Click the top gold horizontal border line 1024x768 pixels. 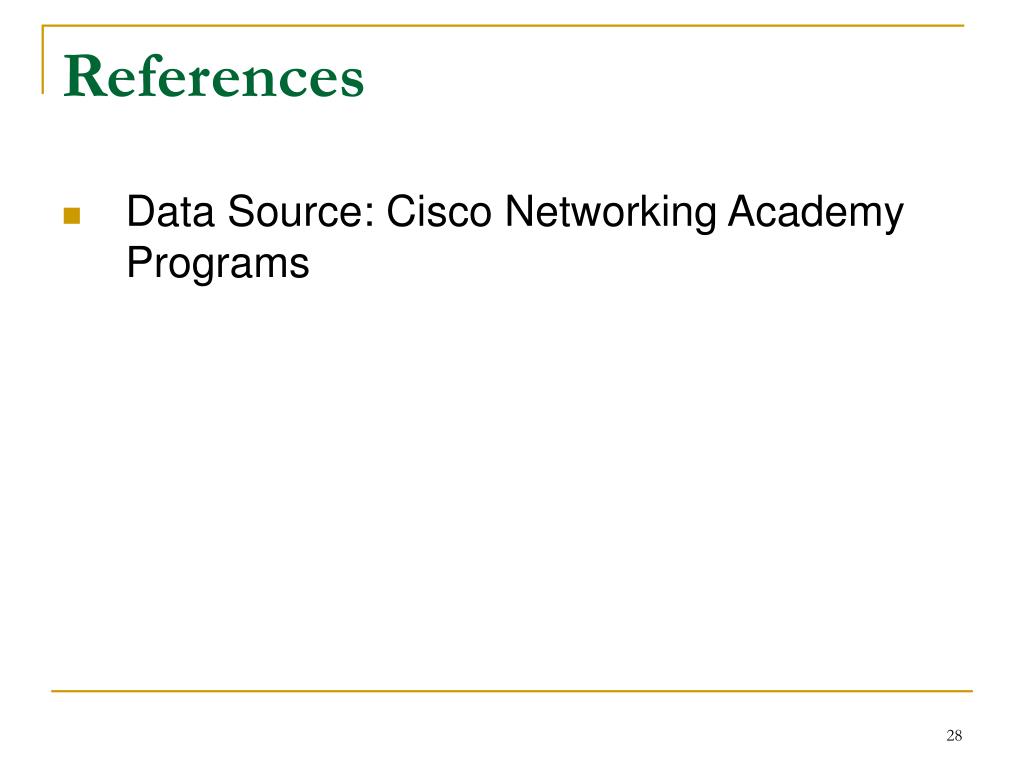tap(503, 25)
